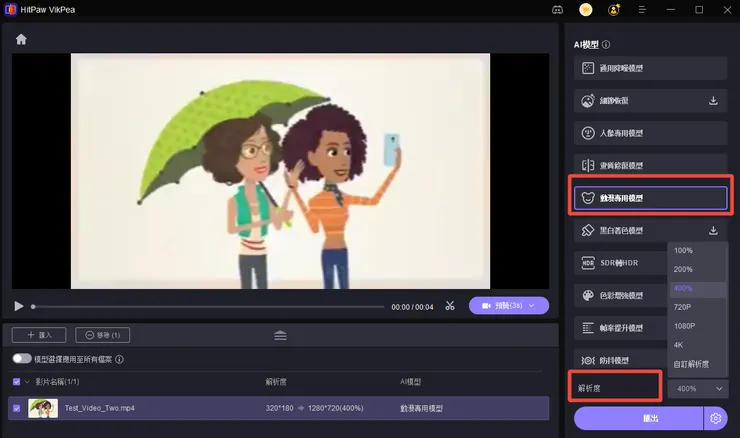Image resolution: width=740 pixels, height=438 pixels.
Task: Open export settings gear icon
Action: pos(715,418)
